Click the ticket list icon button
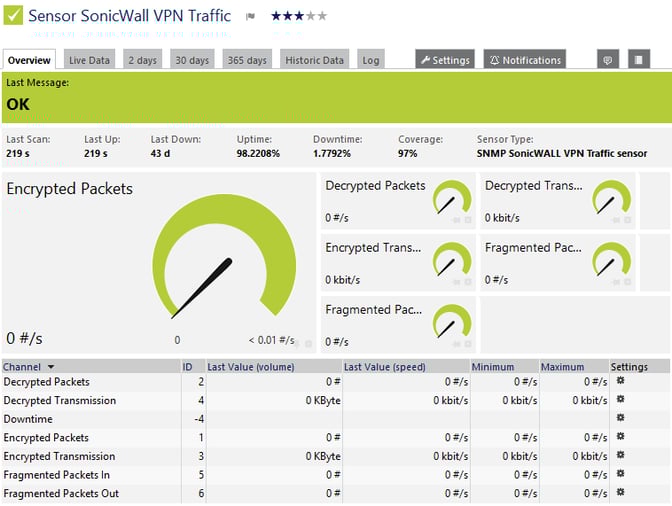The width and height of the screenshot is (672, 506). [x=639, y=60]
